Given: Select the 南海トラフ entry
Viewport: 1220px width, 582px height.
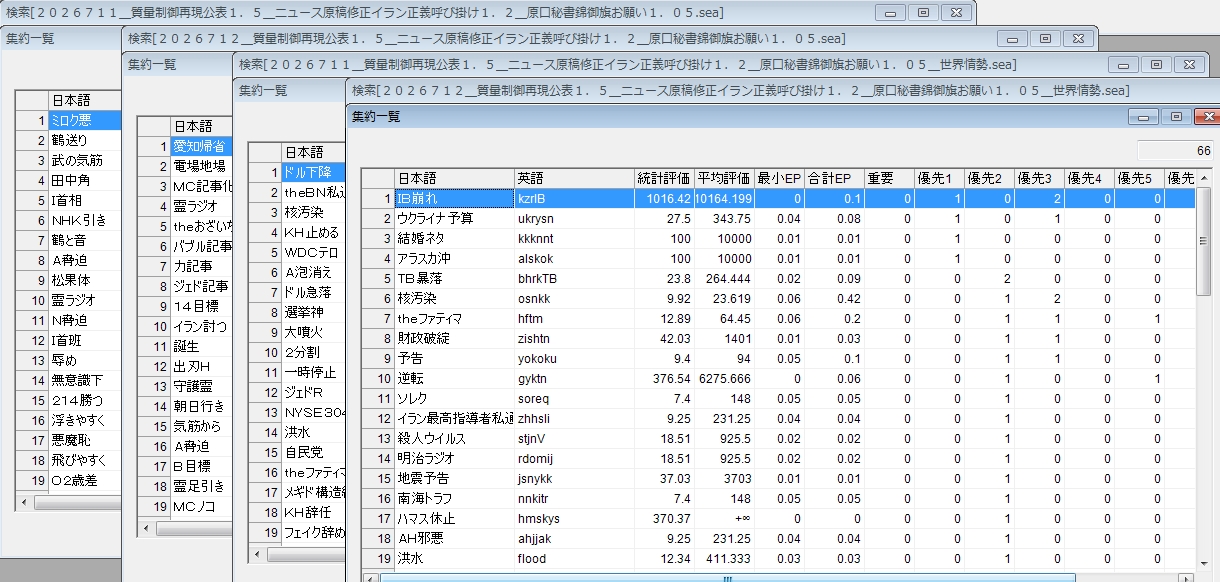Looking at the screenshot, I should [454, 498].
